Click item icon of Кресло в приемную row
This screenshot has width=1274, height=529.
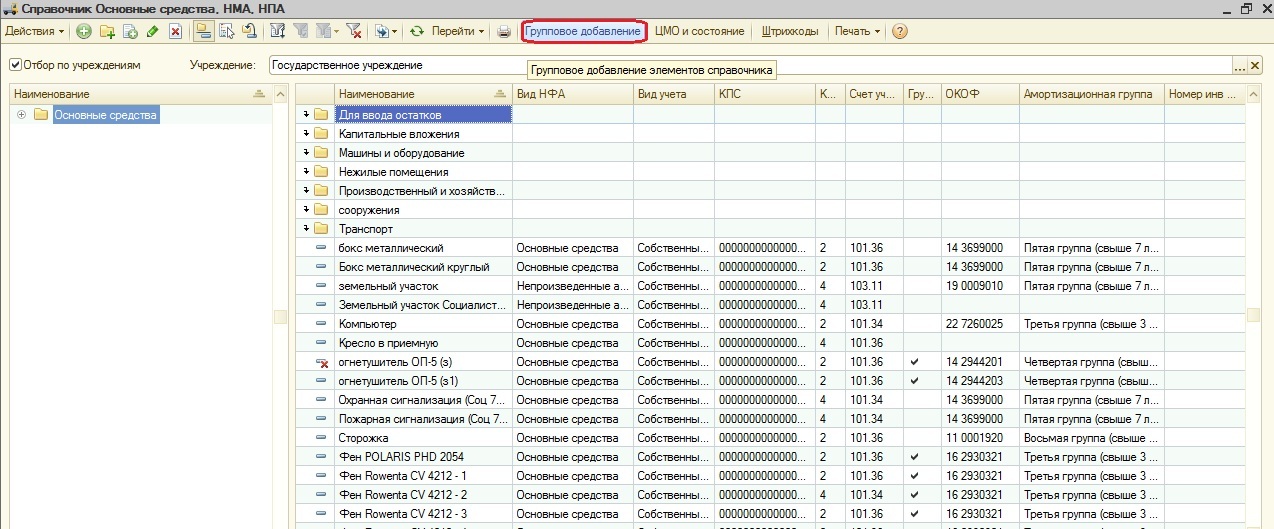coord(321,343)
